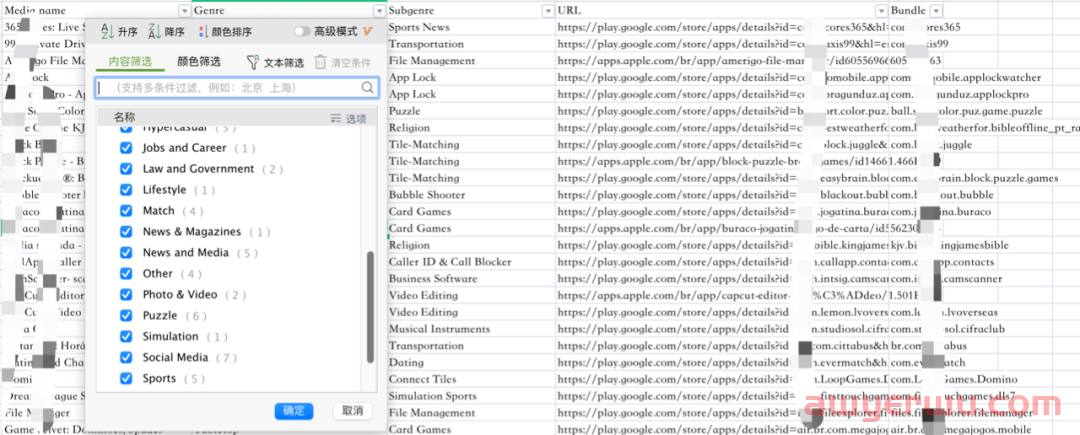
Task: Focus the multi-condition filter search field
Action: [236, 87]
